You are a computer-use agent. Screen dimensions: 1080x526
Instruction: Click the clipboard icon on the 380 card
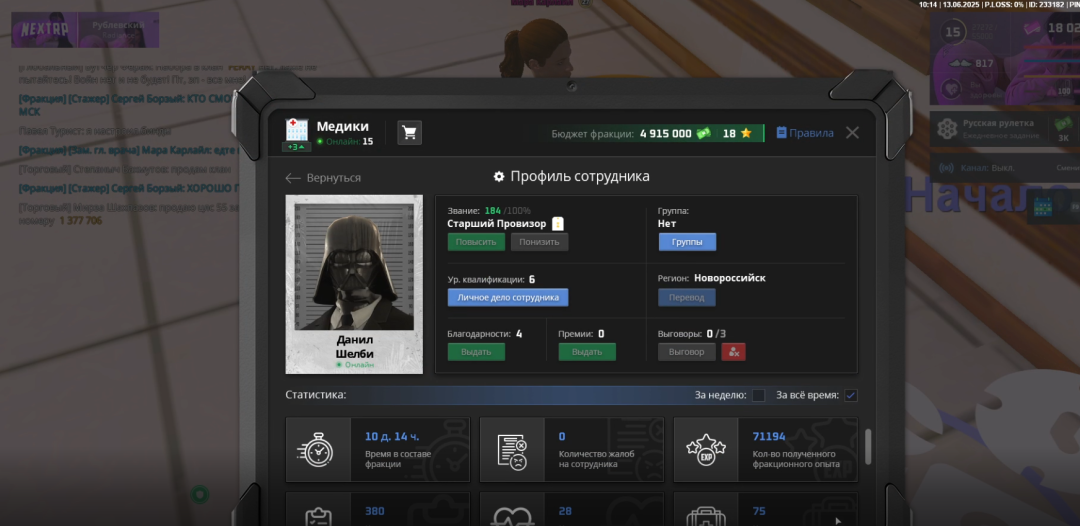click(x=318, y=516)
